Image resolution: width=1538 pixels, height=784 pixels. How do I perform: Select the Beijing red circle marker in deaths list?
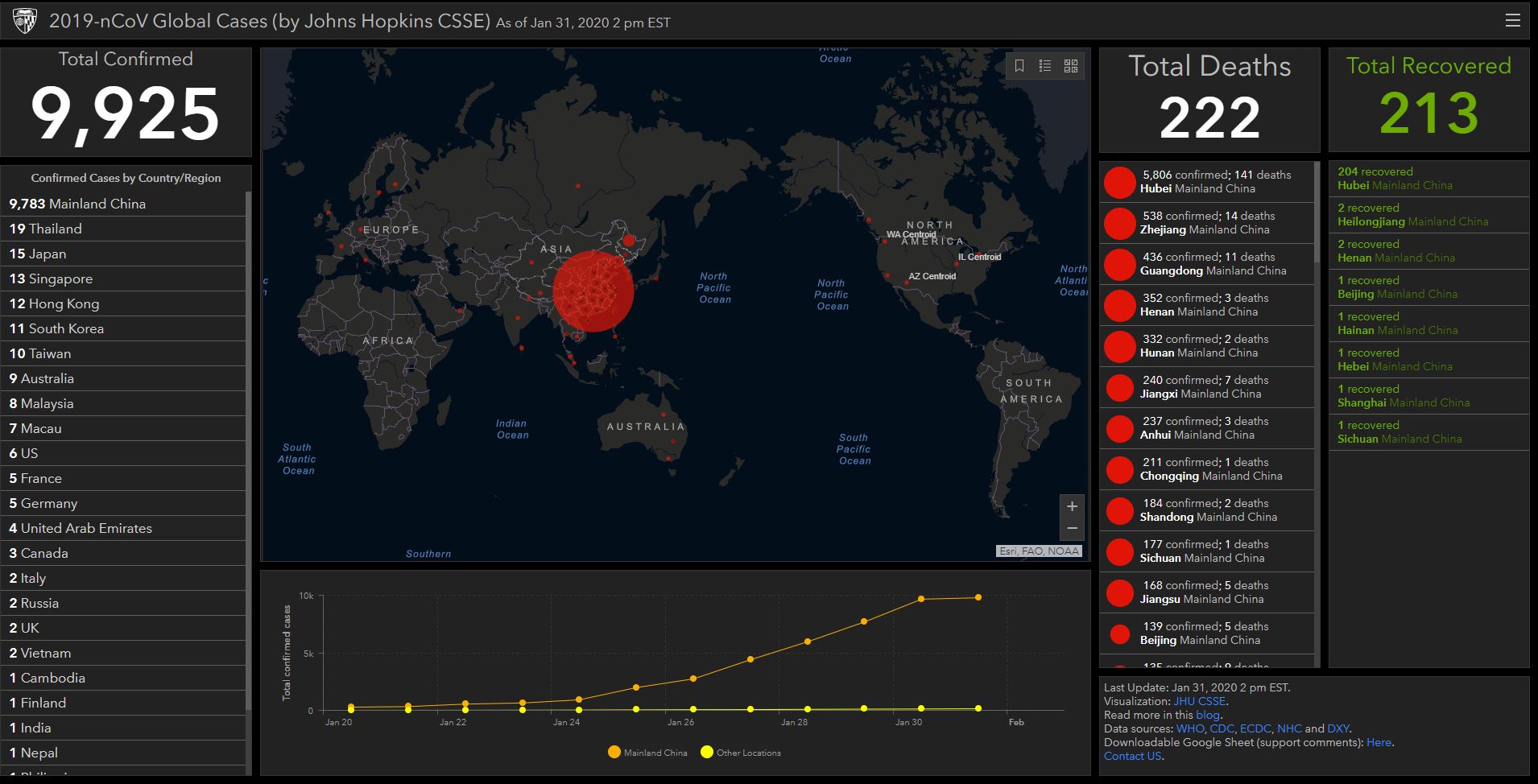1119,633
